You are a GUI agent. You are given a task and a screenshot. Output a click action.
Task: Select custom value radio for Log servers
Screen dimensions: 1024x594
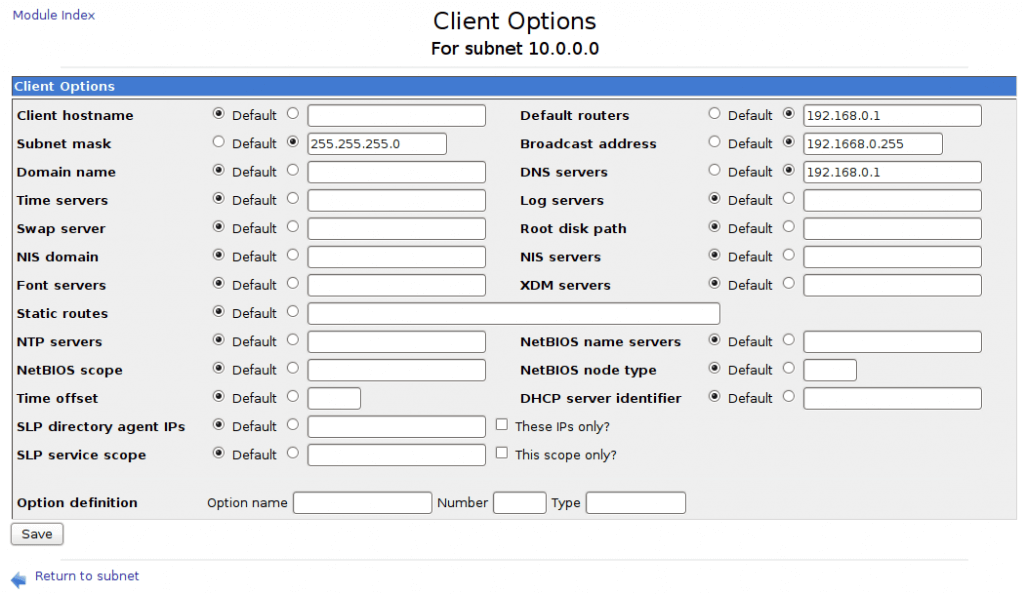[789, 199]
